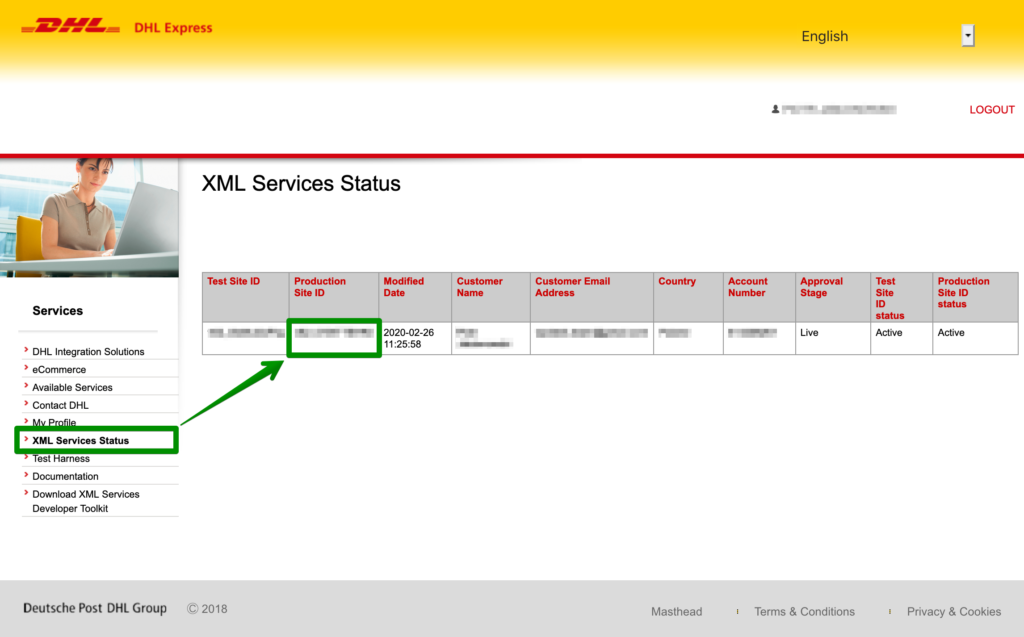
Task: Visit the Privacy & Cookies page
Action: (x=953, y=611)
